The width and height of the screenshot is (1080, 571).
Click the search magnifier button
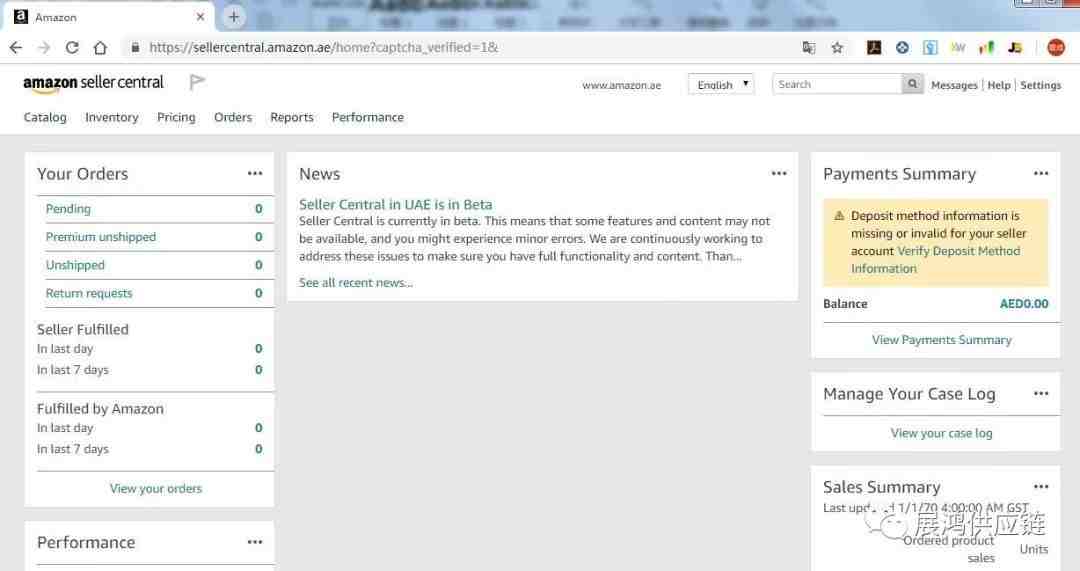tap(913, 84)
